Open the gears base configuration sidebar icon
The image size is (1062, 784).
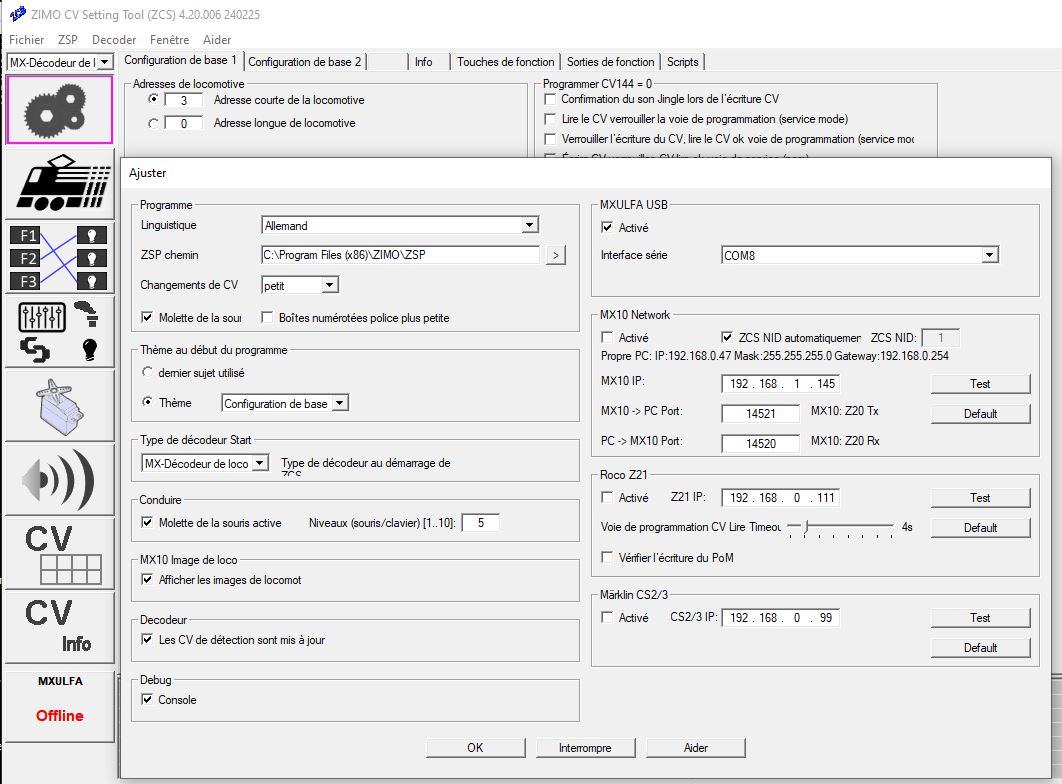[x=60, y=110]
